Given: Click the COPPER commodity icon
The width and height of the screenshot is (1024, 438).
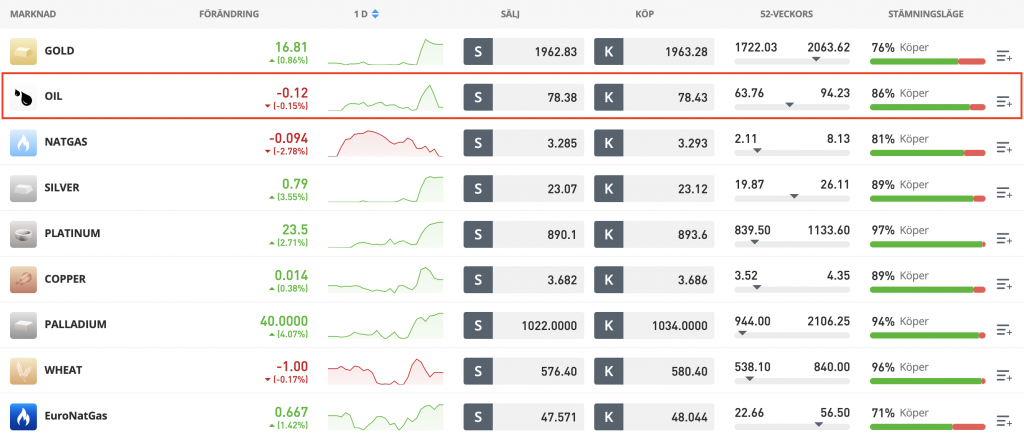Looking at the screenshot, I should [x=23, y=279].
